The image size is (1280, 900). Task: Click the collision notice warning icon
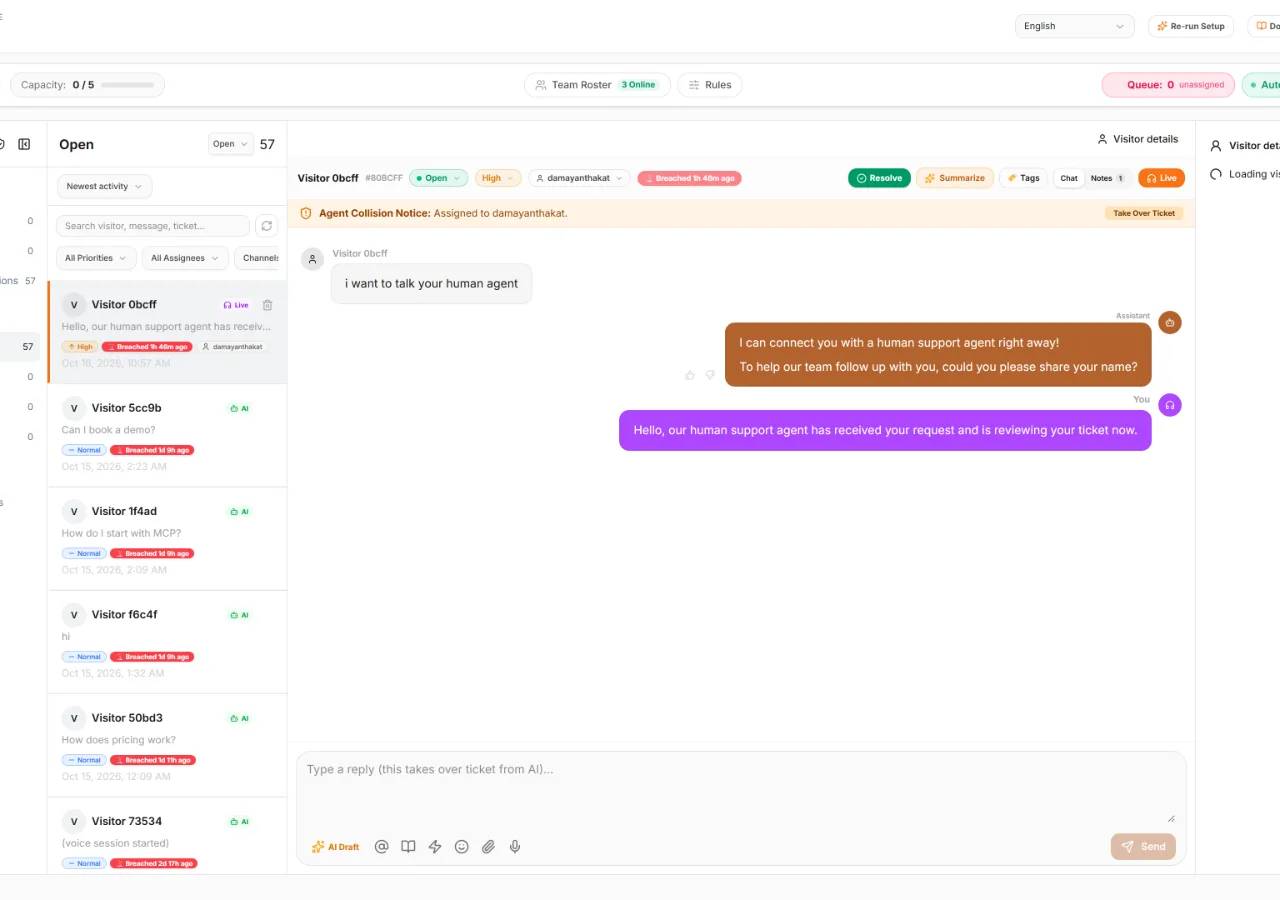click(x=306, y=213)
